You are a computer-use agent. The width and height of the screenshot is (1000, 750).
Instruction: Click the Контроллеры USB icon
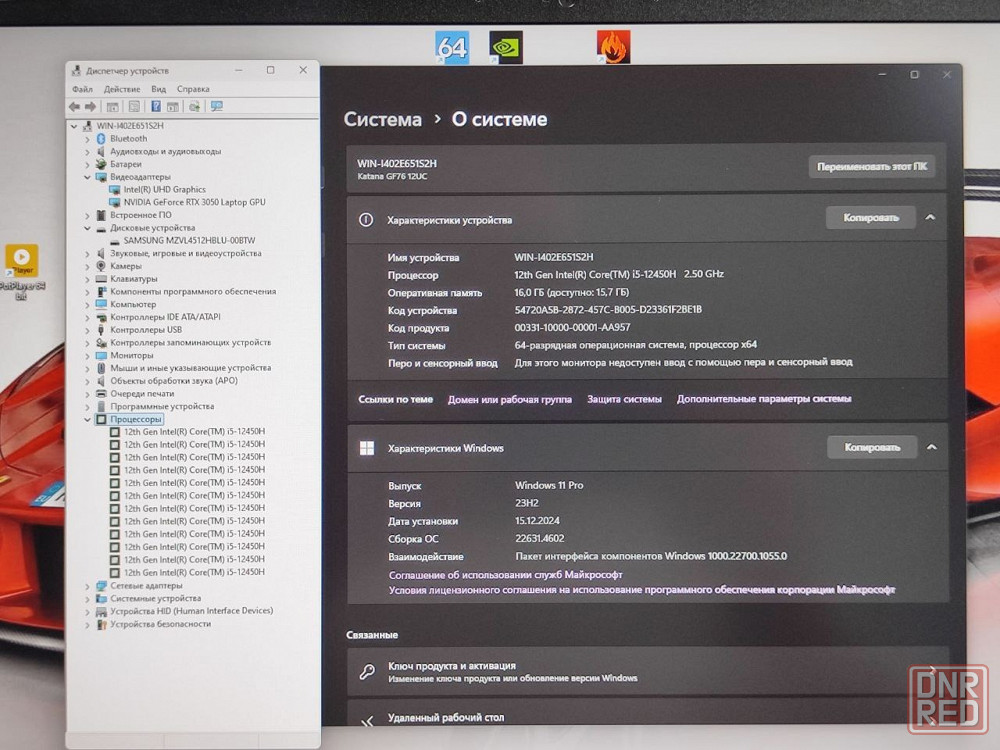(101, 330)
